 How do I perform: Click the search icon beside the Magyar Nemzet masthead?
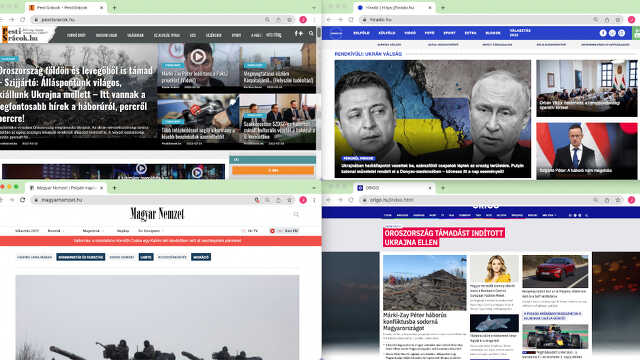point(296,214)
